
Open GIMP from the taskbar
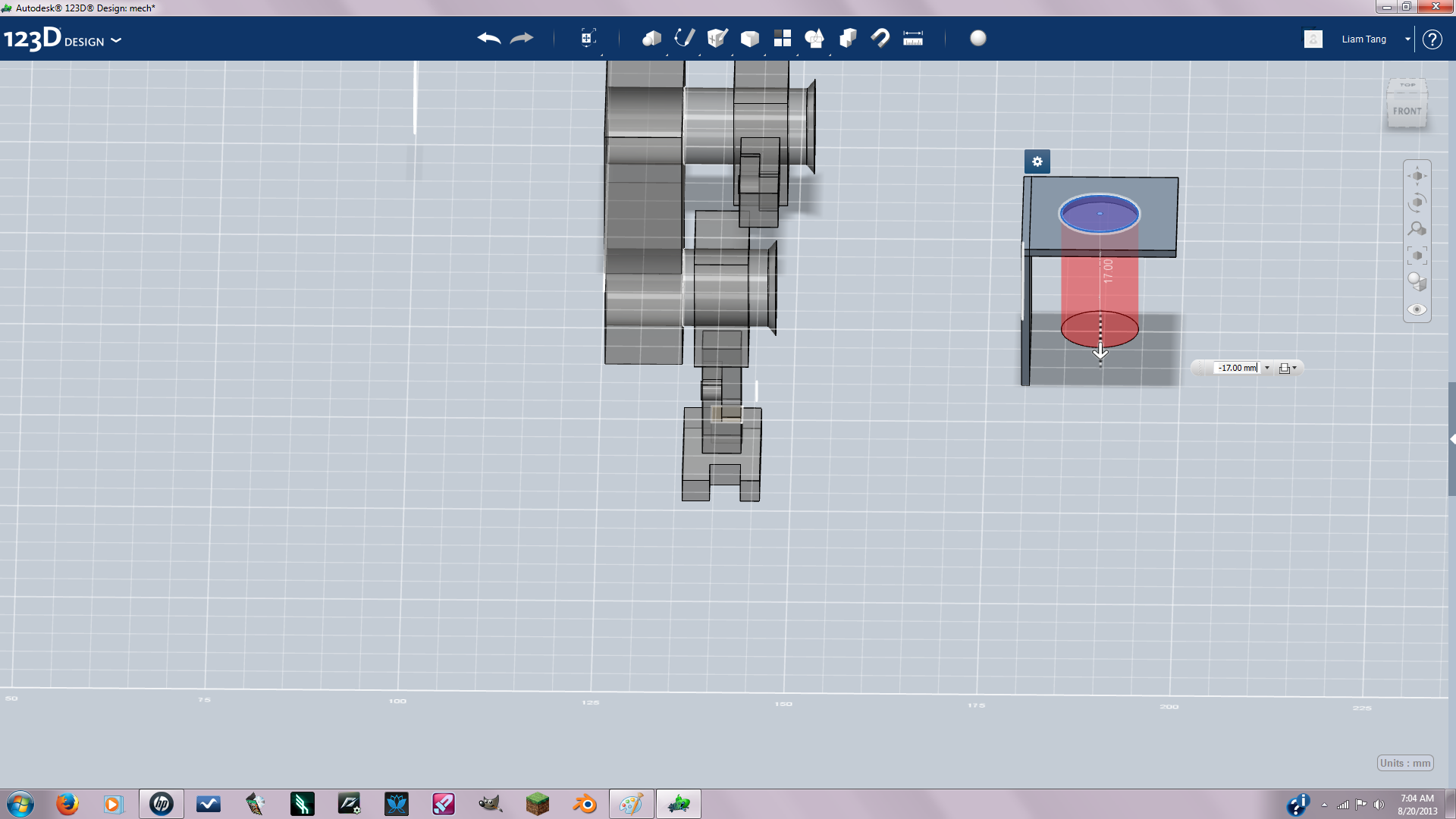(491, 804)
